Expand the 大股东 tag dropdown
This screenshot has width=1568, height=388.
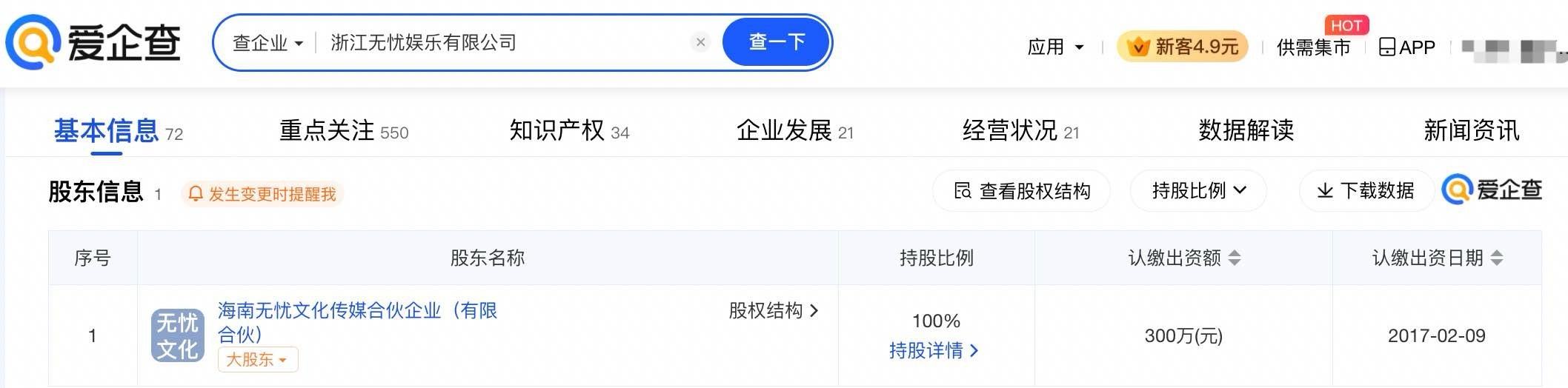point(257,360)
